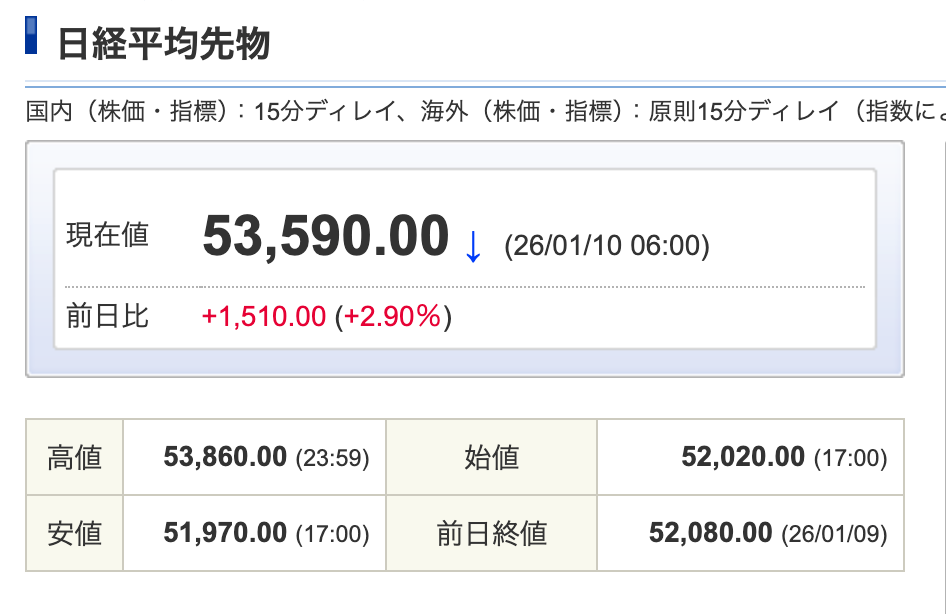Select the current price 53,590.00
Image resolution: width=946 pixels, height=614 pixels.
click(325, 238)
